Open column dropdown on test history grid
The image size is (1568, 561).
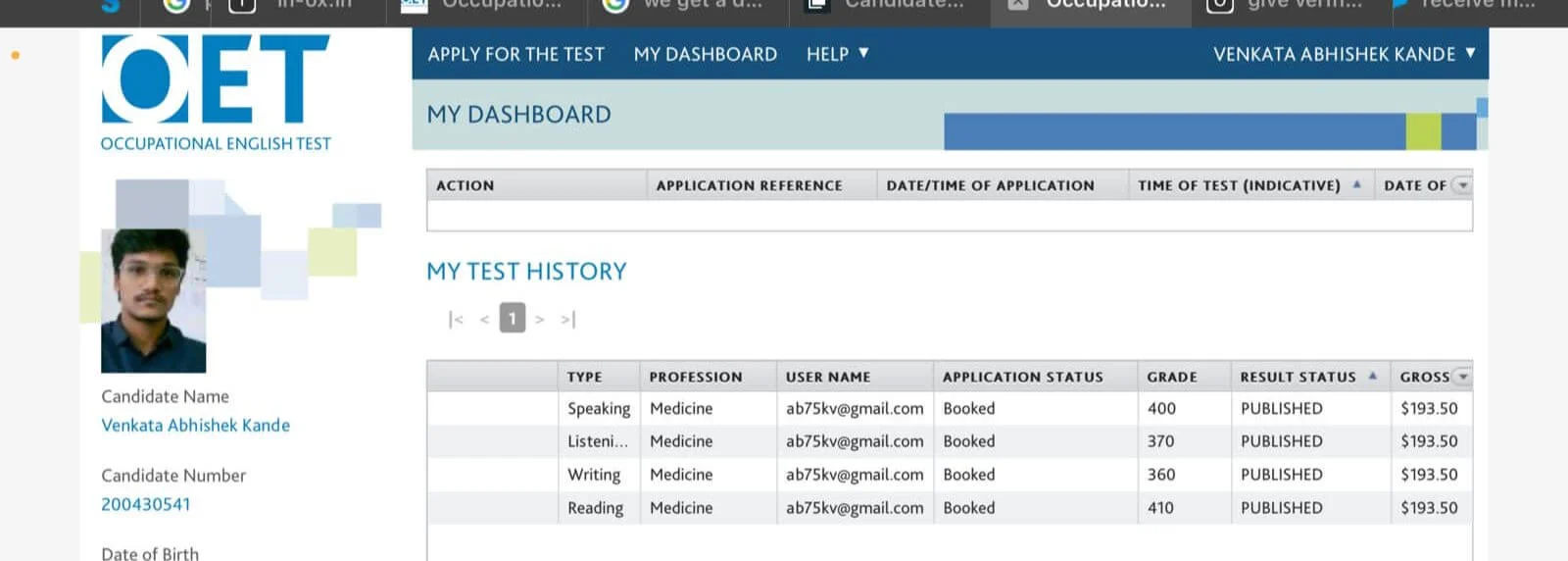pyautogui.click(x=1462, y=377)
